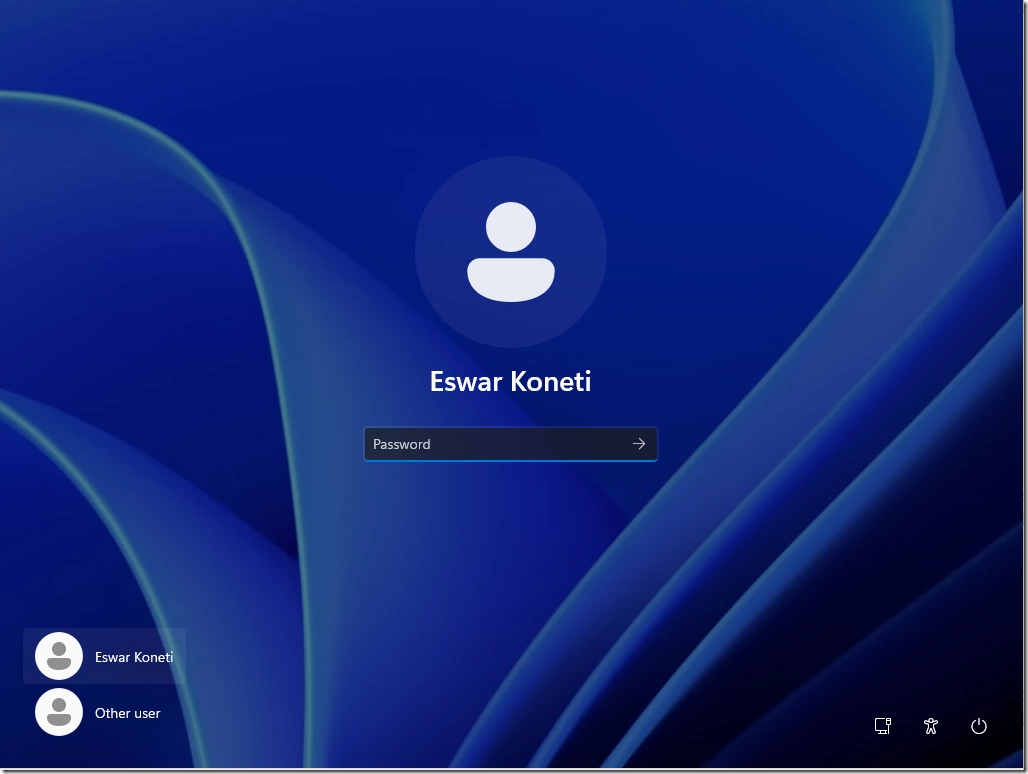
Task: Click the highlighted Eswar Koneti list entry
Action: point(104,656)
